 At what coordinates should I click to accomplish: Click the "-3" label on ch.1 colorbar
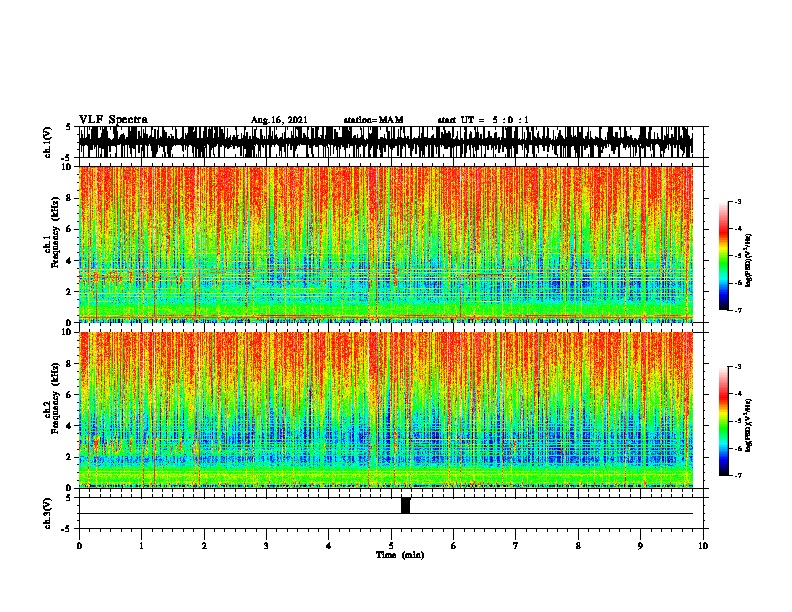(737, 201)
